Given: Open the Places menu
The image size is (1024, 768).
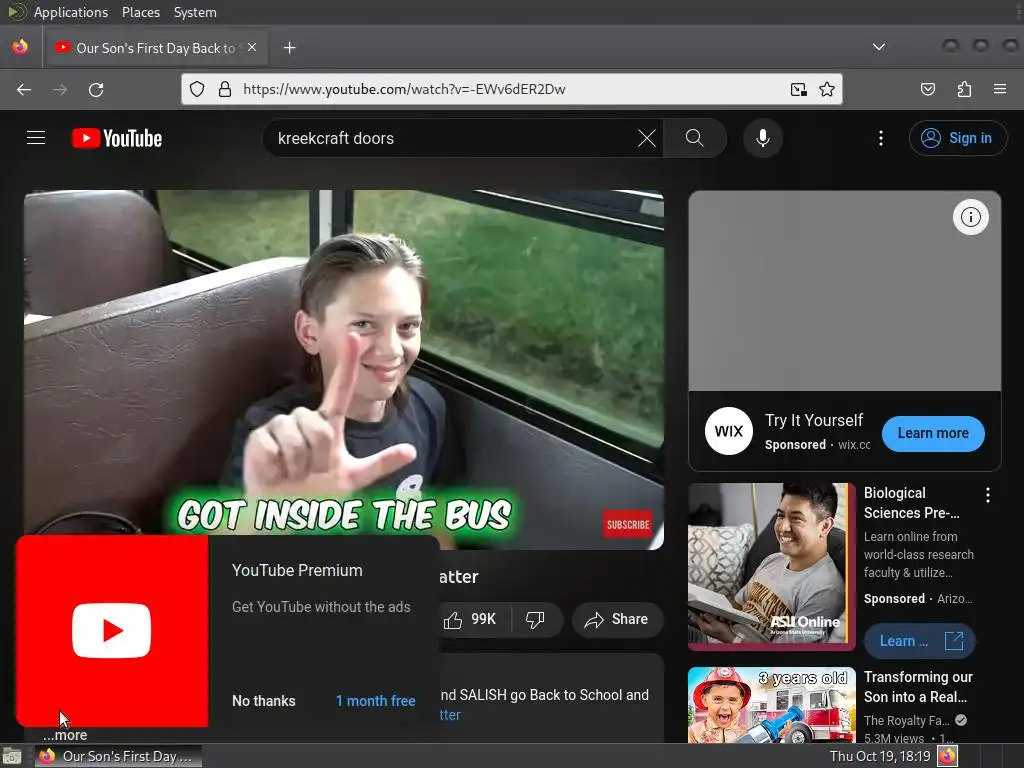Looking at the screenshot, I should (x=140, y=12).
